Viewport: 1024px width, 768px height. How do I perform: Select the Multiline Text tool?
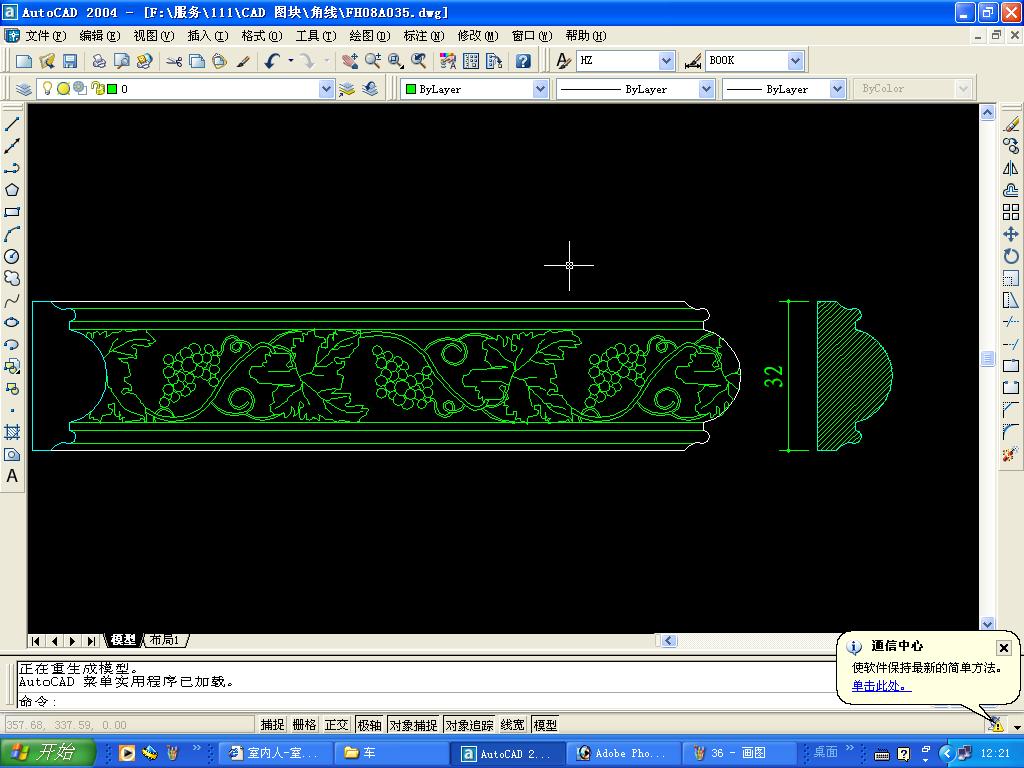(12, 477)
